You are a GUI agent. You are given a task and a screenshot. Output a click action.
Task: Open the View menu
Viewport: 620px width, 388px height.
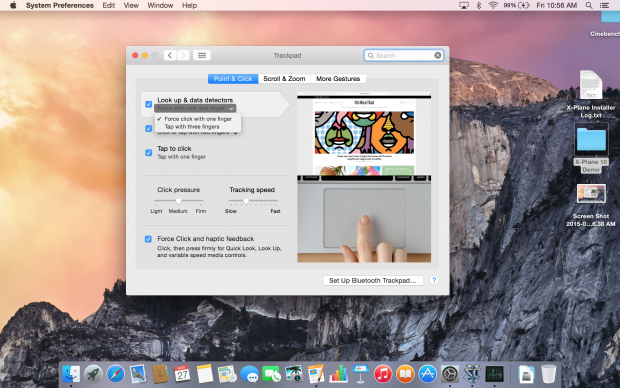tap(131, 6)
